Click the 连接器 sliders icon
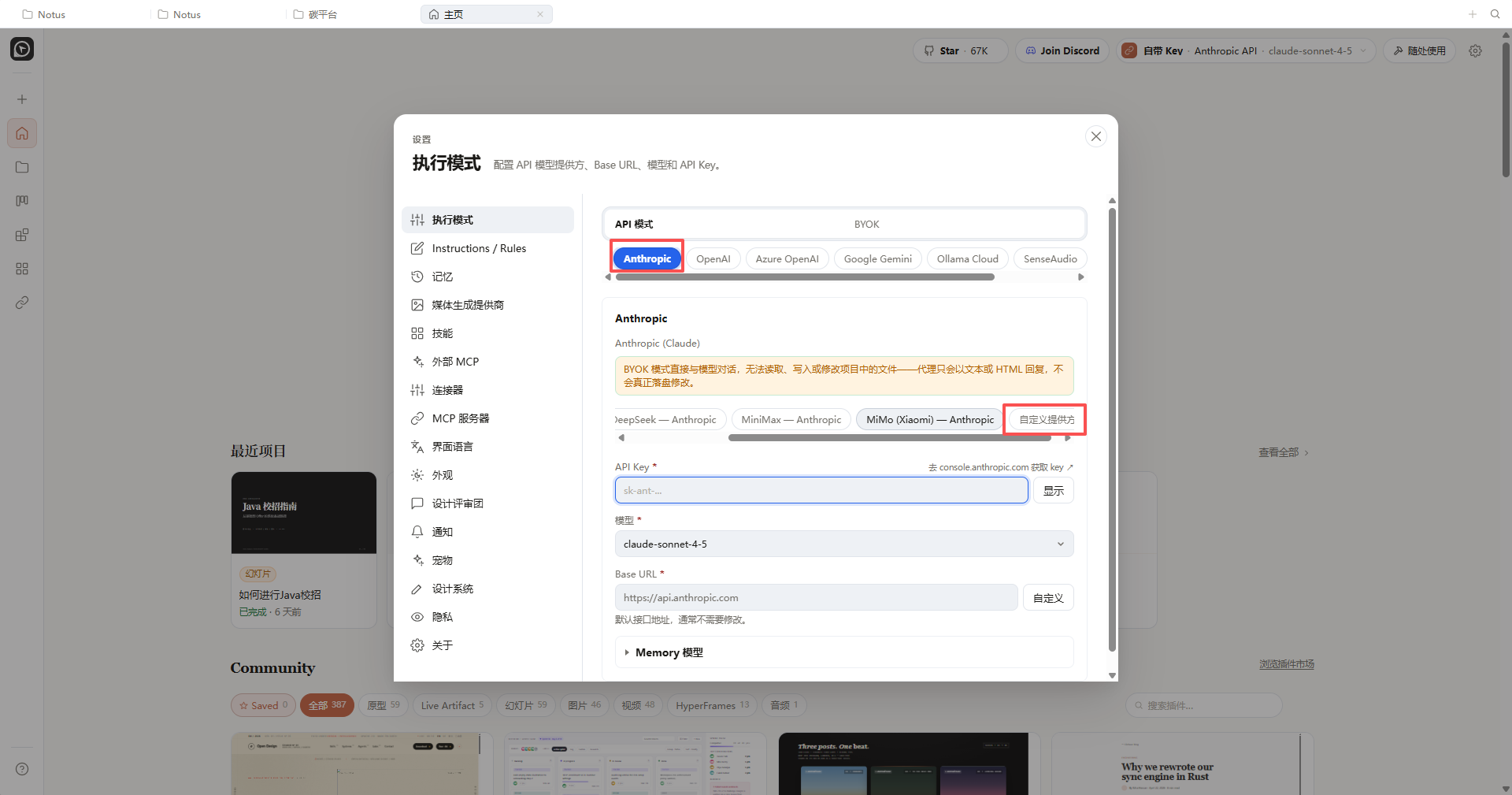The width and height of the screenshot is (1512, 795). 417,390
